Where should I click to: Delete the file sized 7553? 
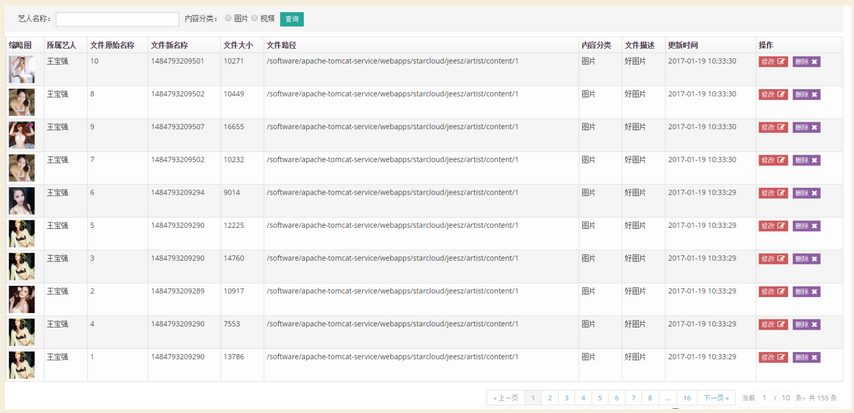(807, 324)
